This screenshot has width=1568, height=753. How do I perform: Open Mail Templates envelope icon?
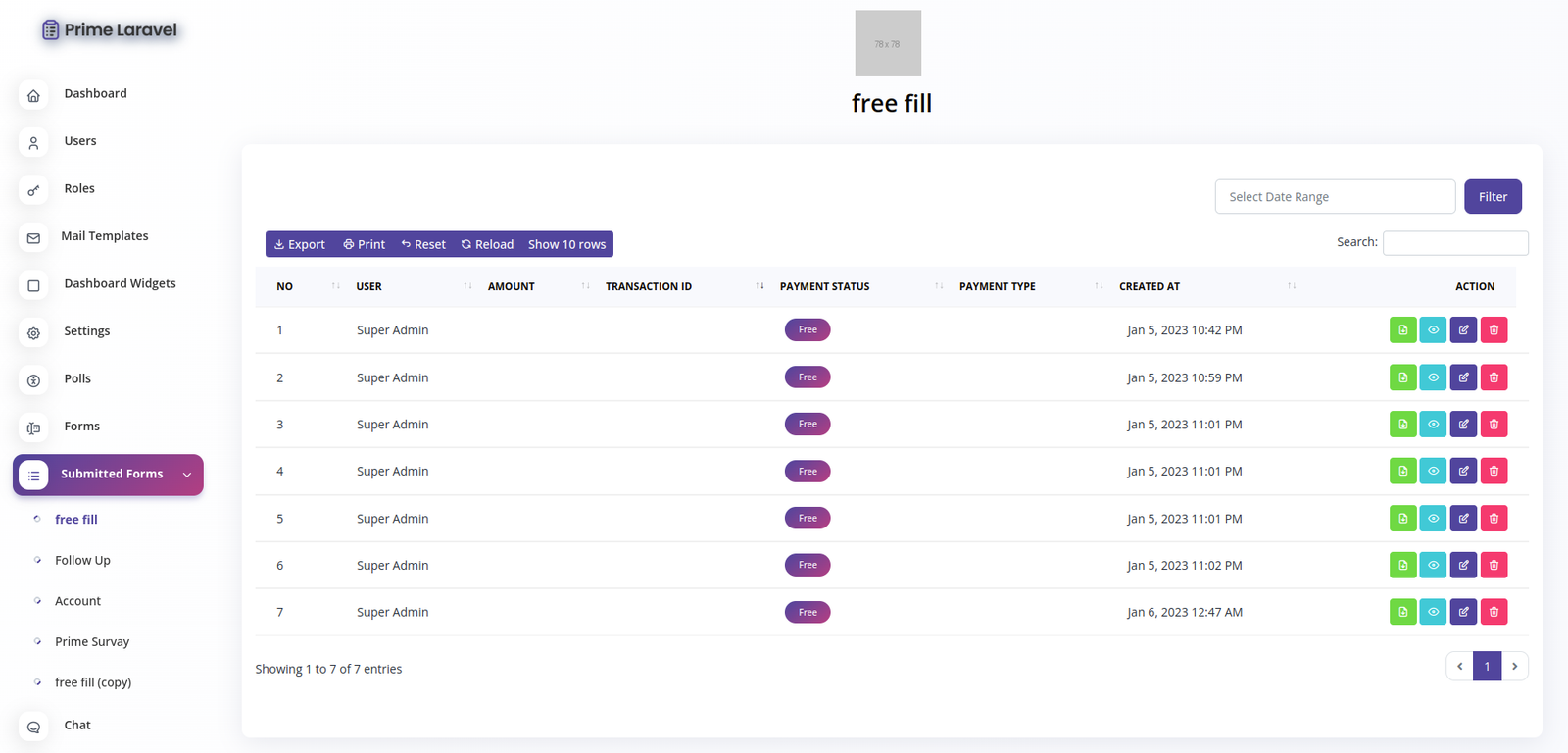33,237
